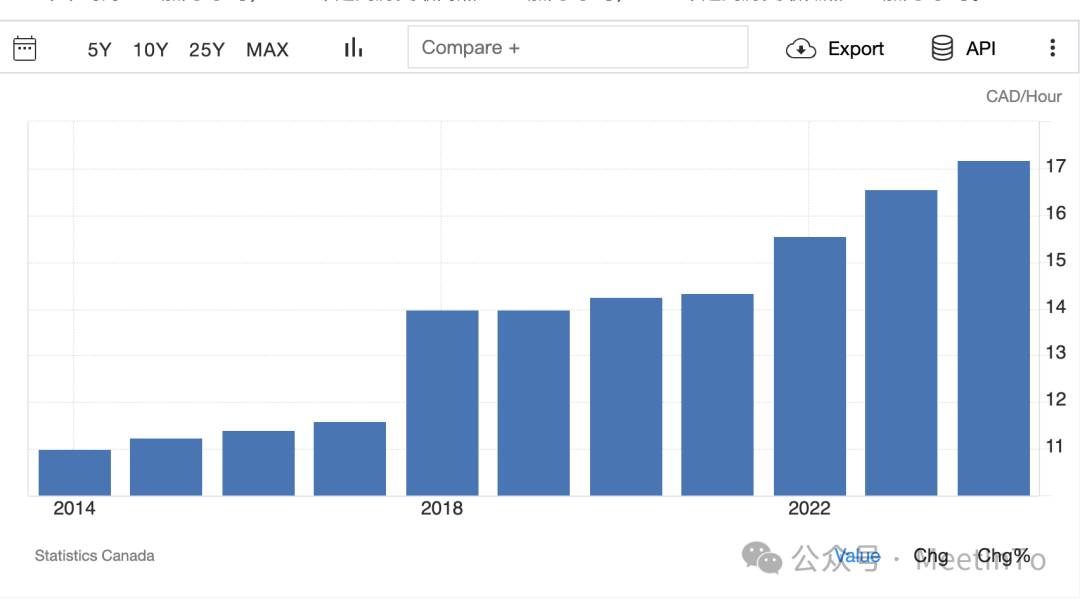Viewport: 1080px width, 602px height.
Task: Click the 2018 x-axis label
Action: click(442, 508)
